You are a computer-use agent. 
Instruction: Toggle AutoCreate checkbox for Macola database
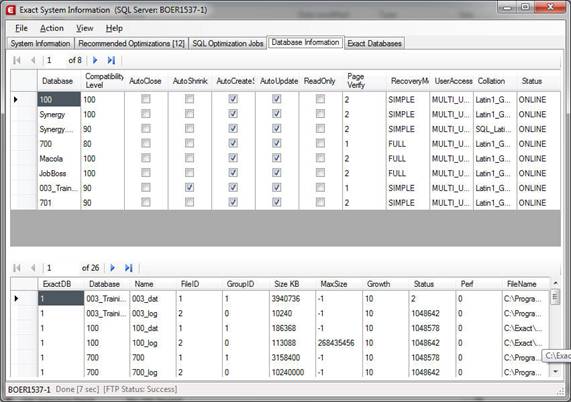coord(233,158)
